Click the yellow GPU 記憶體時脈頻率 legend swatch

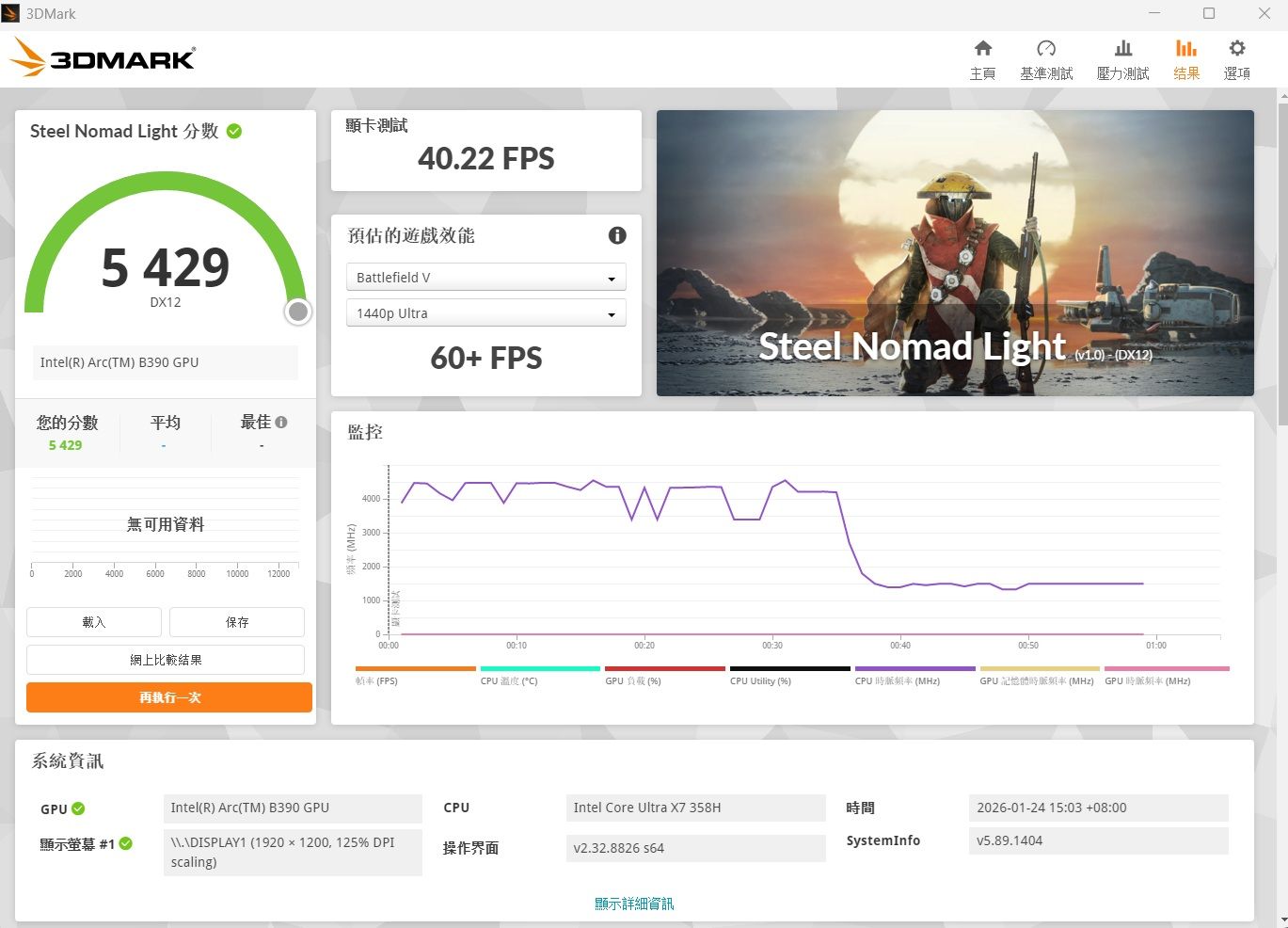1040,669
